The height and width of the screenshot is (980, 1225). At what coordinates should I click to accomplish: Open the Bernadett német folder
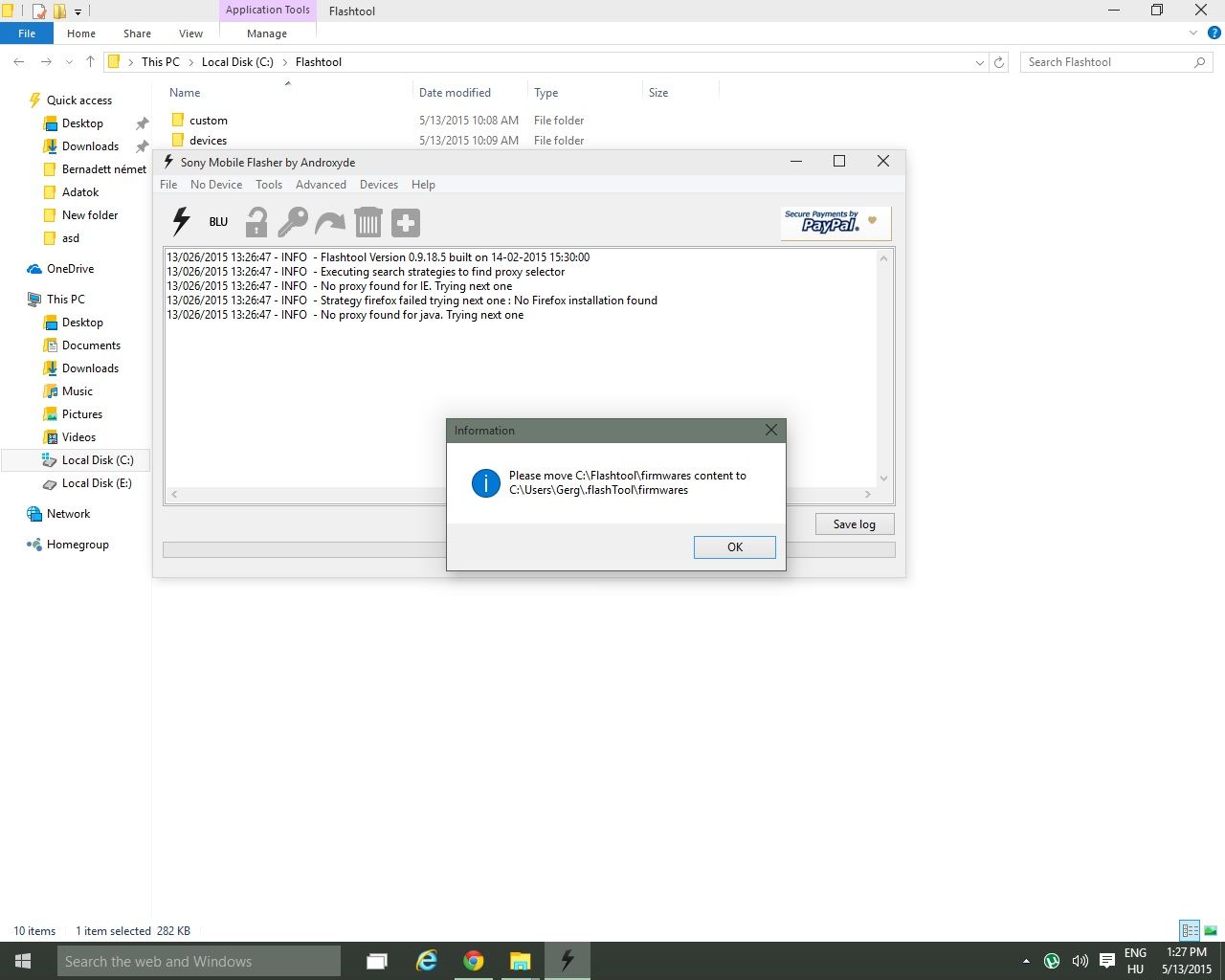[x=104, y=169]
